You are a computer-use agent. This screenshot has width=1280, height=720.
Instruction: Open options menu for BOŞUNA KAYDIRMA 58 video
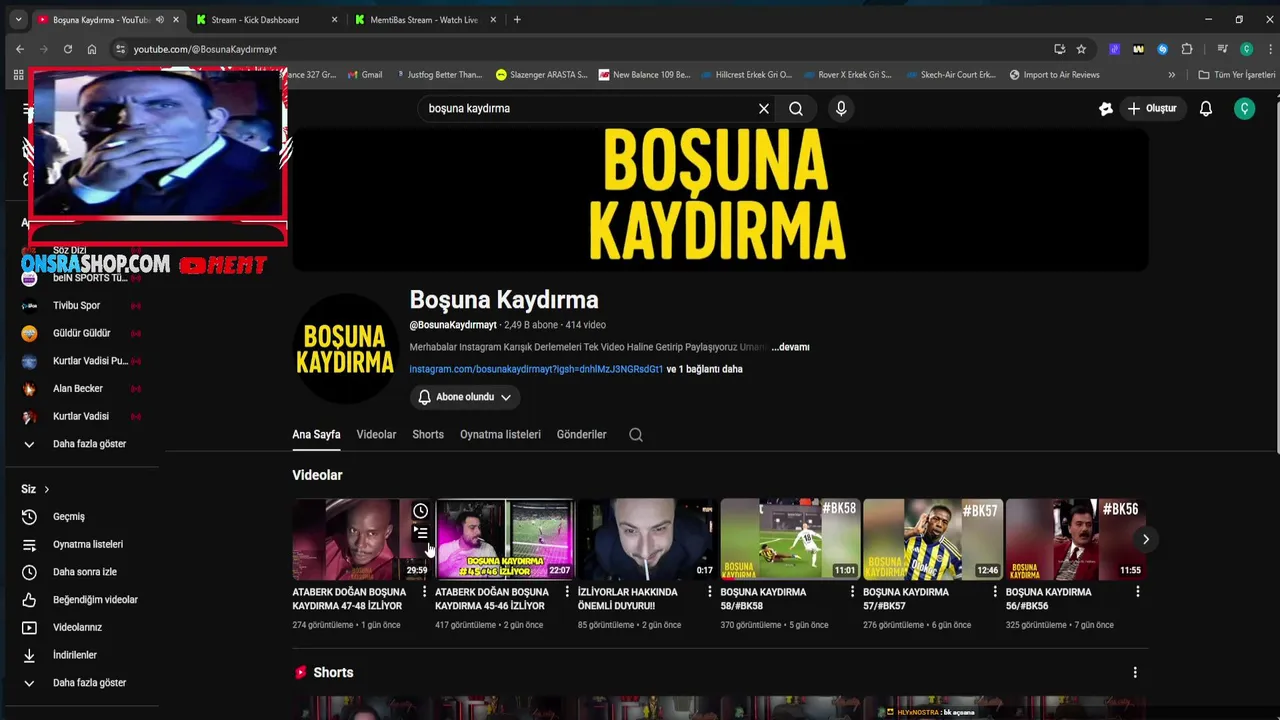852,592
